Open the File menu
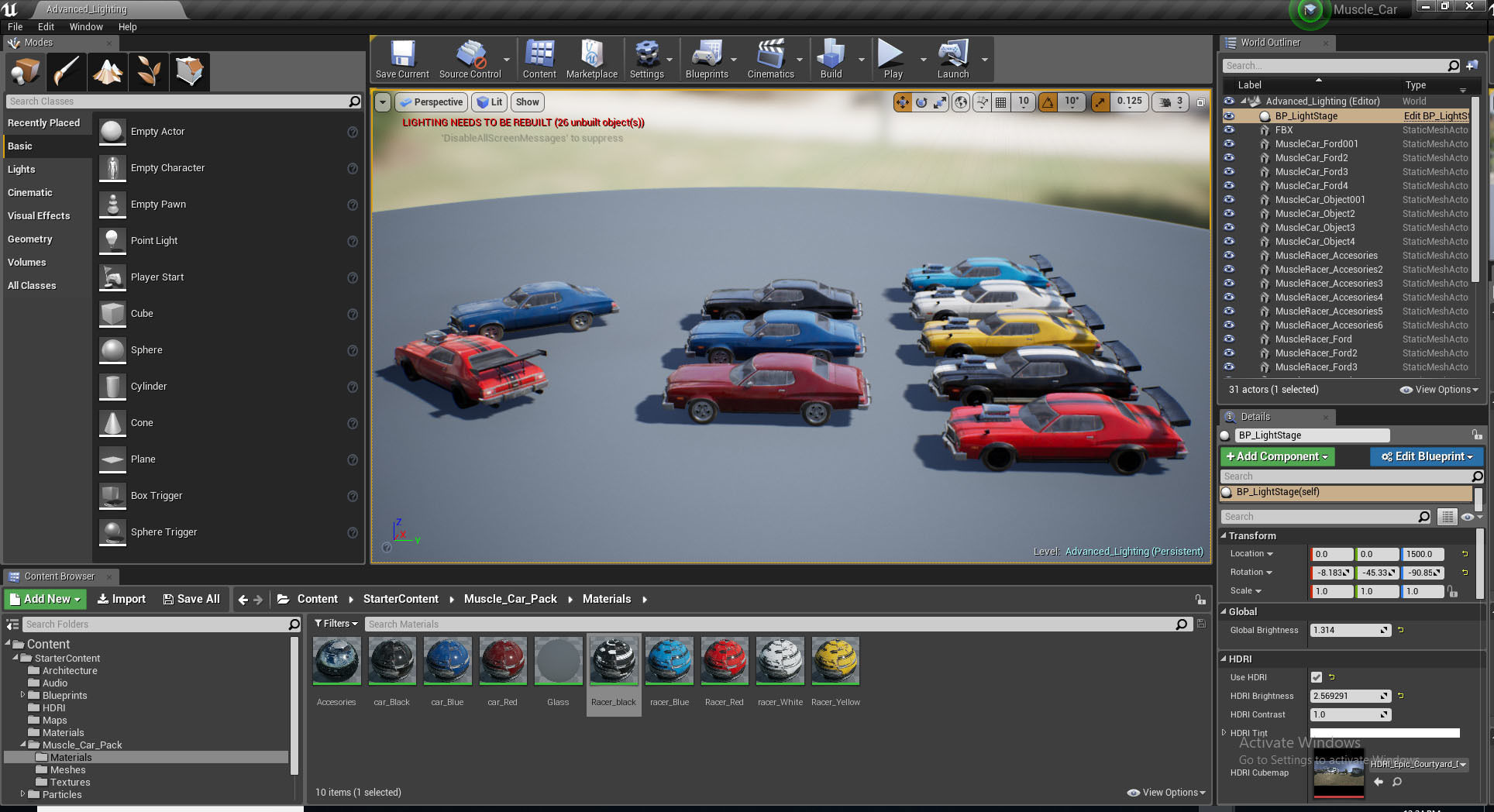Image resolution: width=1494 pixels, height=812 pixels. pos(15,26)
